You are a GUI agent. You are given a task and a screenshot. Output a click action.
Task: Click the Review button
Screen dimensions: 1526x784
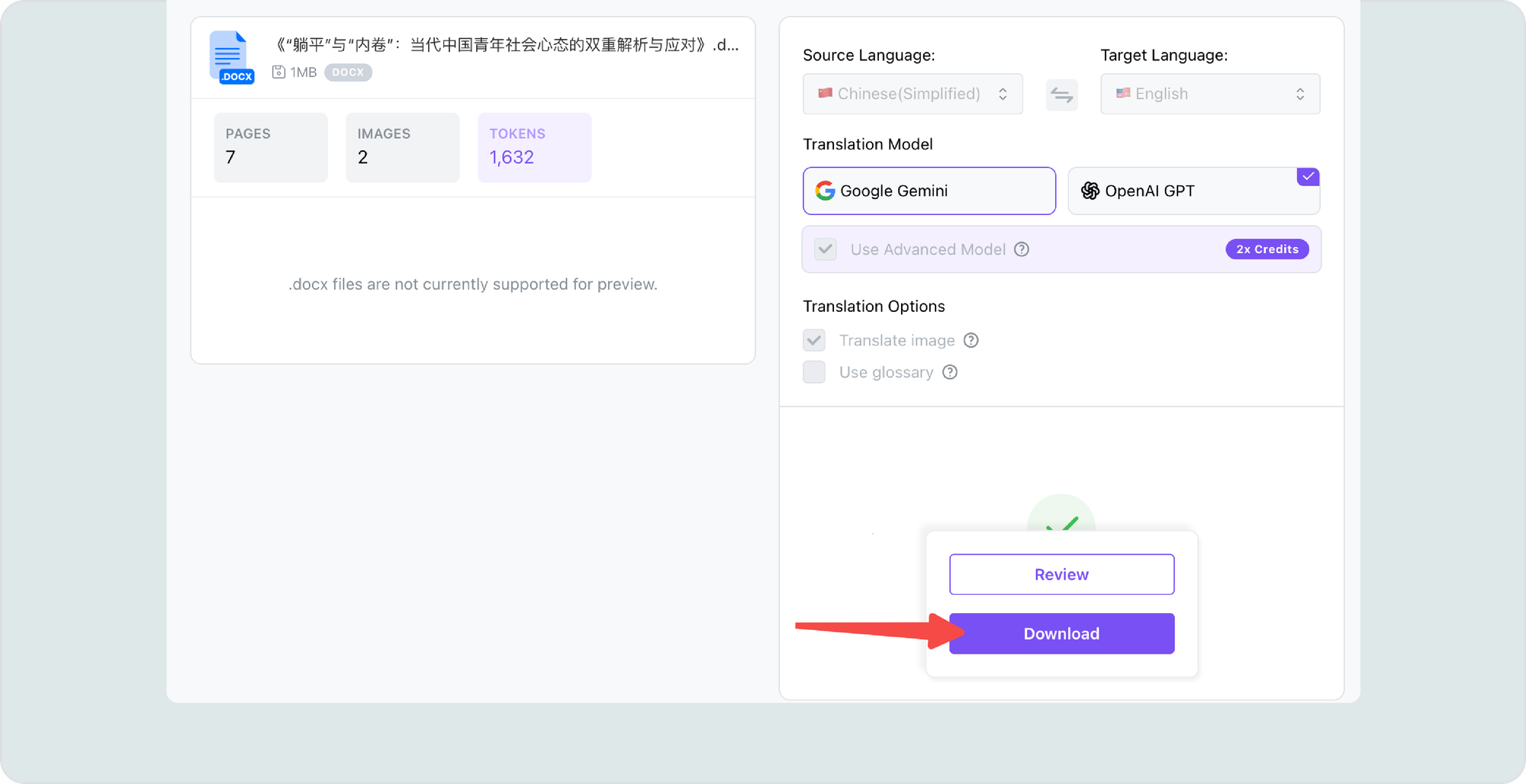tap(1061, 574)
